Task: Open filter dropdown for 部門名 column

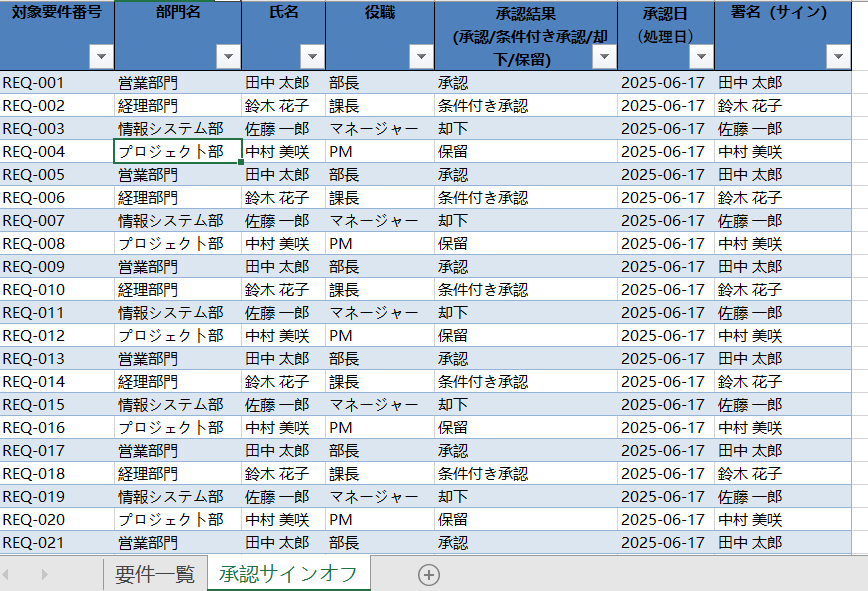Action: (228, 56)
